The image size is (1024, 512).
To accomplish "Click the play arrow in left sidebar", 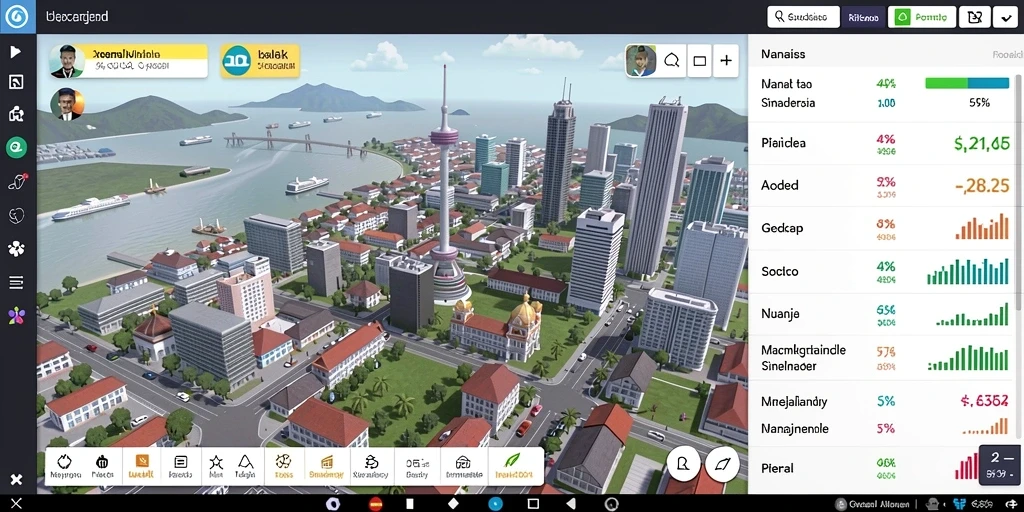I will pyautogui.click(x=16, y=52).
